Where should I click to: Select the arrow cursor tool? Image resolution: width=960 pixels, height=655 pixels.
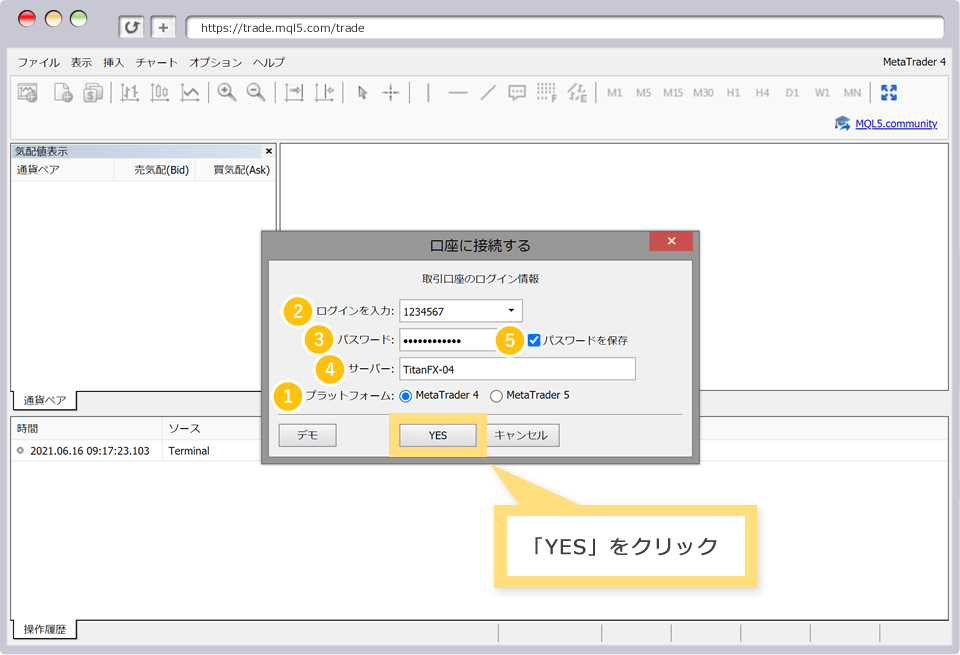pyautogui.click(x=362, y=93)
